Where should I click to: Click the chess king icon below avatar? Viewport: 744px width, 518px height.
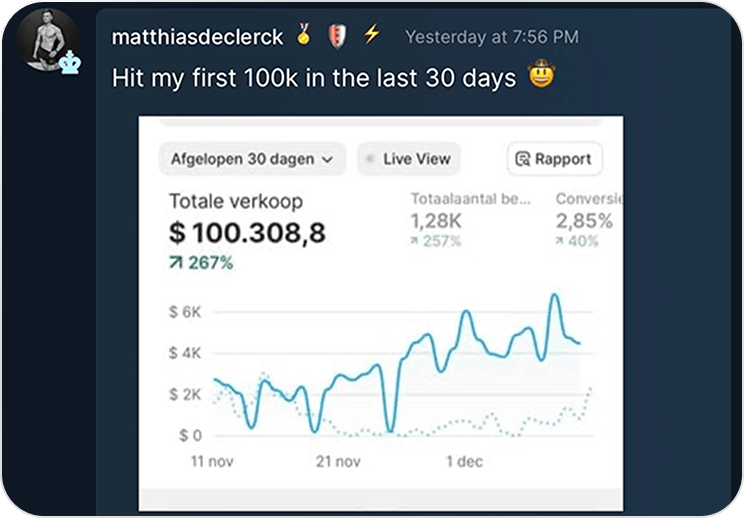[70, 63]
